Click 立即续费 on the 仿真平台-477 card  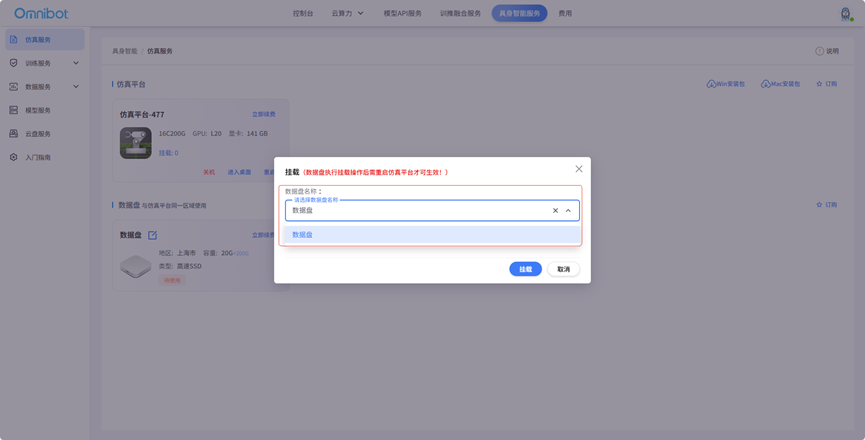pyautogui.click(x=264, y=114)
